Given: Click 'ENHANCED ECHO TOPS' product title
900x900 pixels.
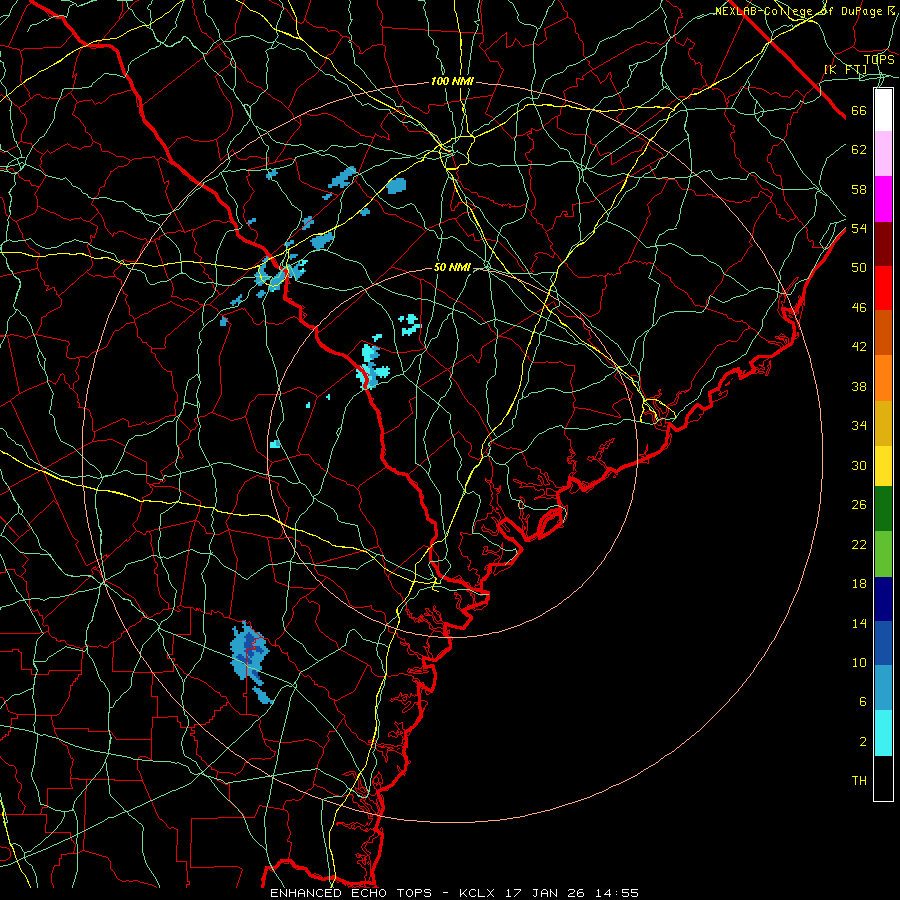Looking at the screenshot, I should 351,893.
